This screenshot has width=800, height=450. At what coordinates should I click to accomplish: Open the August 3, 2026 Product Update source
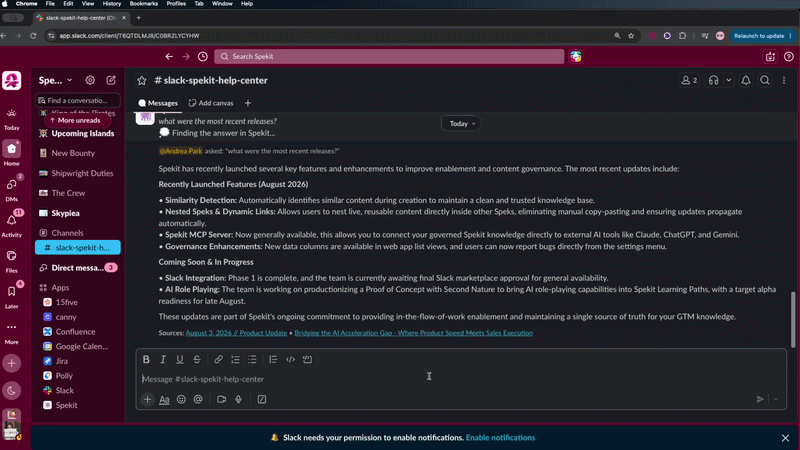[x=236, y=333]
